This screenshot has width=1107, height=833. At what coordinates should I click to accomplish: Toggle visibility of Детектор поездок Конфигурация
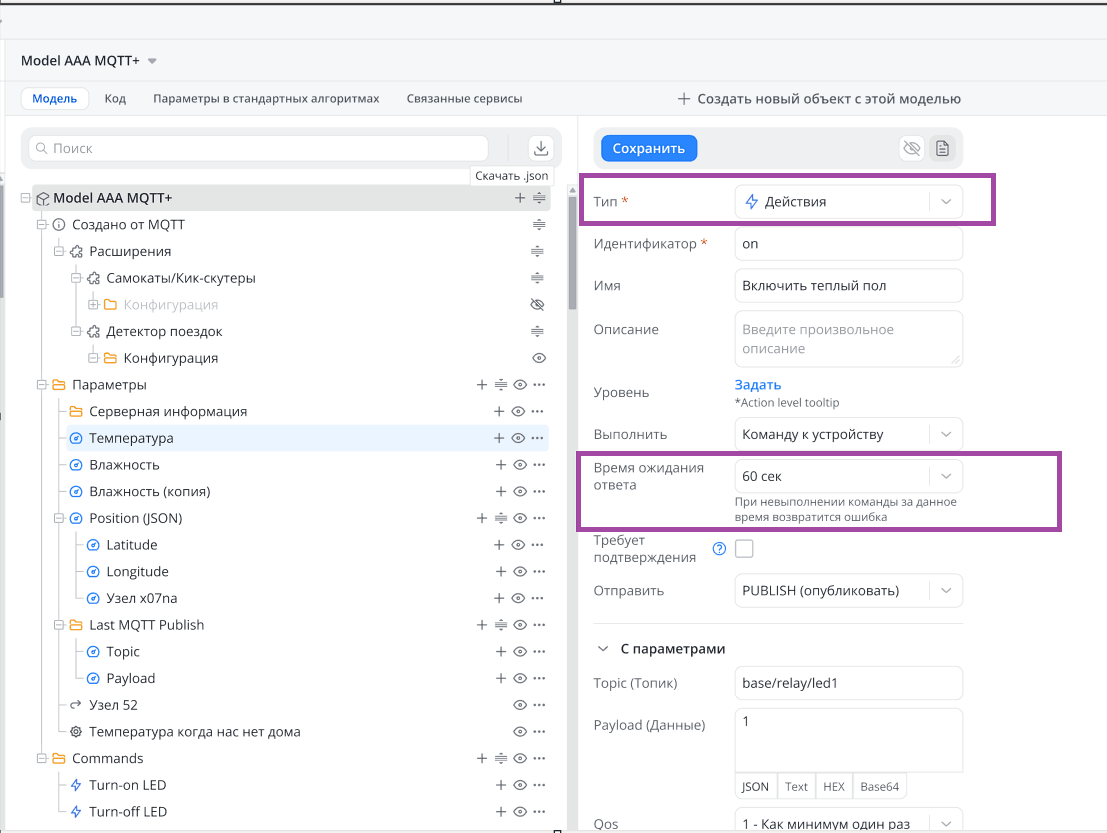point(538,358)
